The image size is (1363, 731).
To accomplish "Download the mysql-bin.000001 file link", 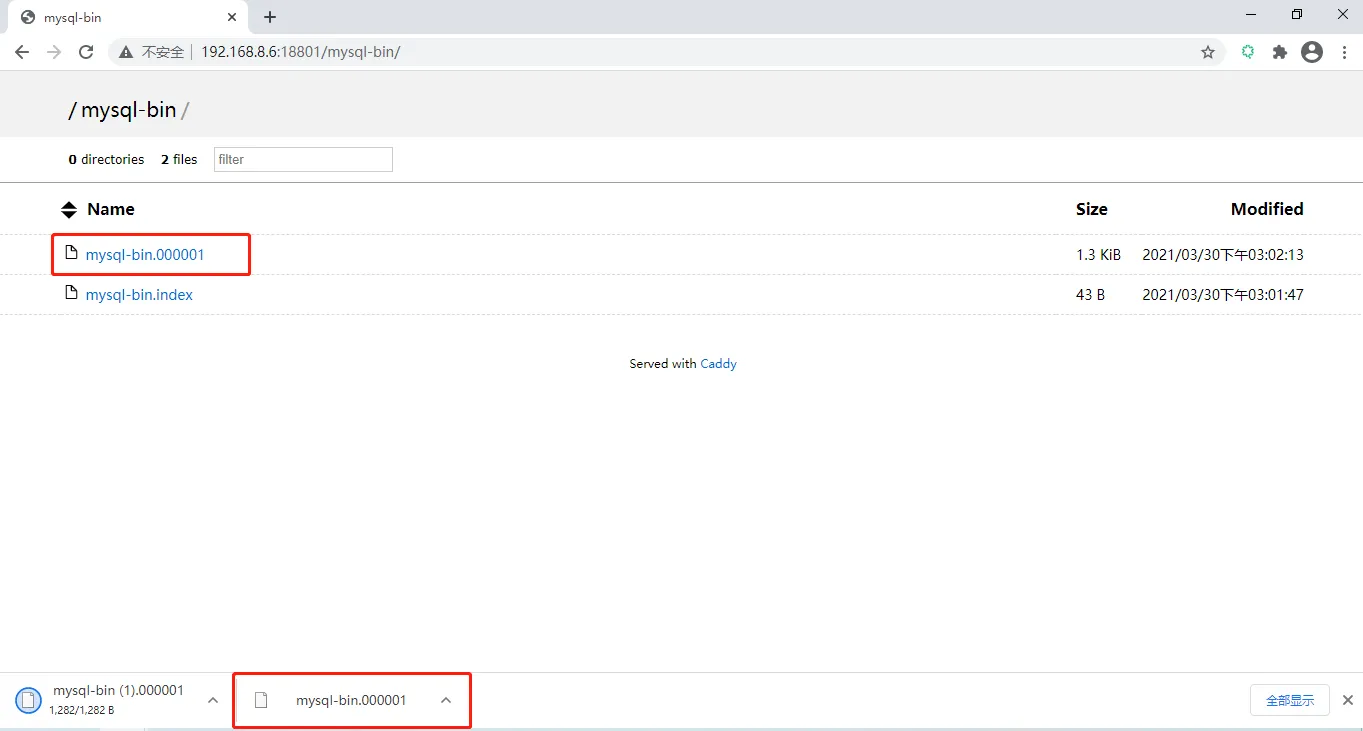I will tap(145, 254).
